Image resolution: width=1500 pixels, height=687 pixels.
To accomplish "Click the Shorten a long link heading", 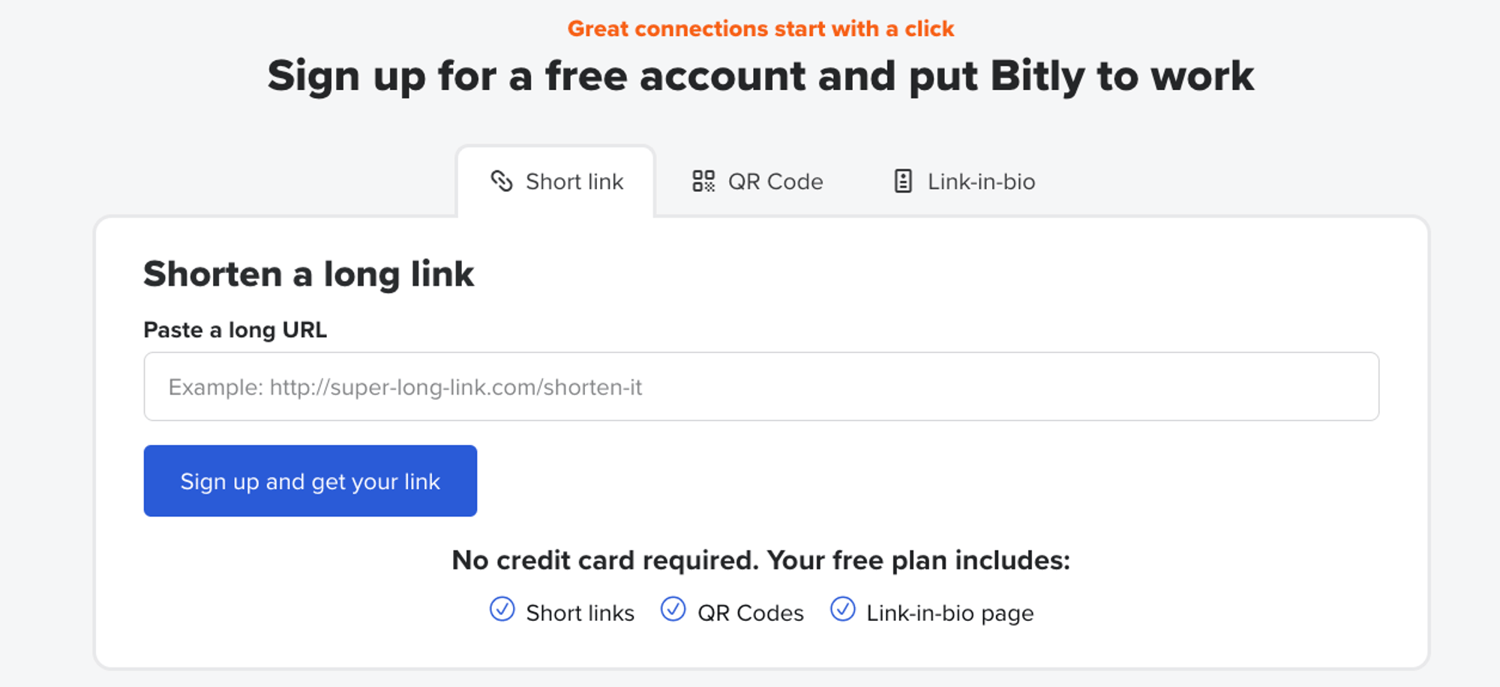I will tap(309, 274).
